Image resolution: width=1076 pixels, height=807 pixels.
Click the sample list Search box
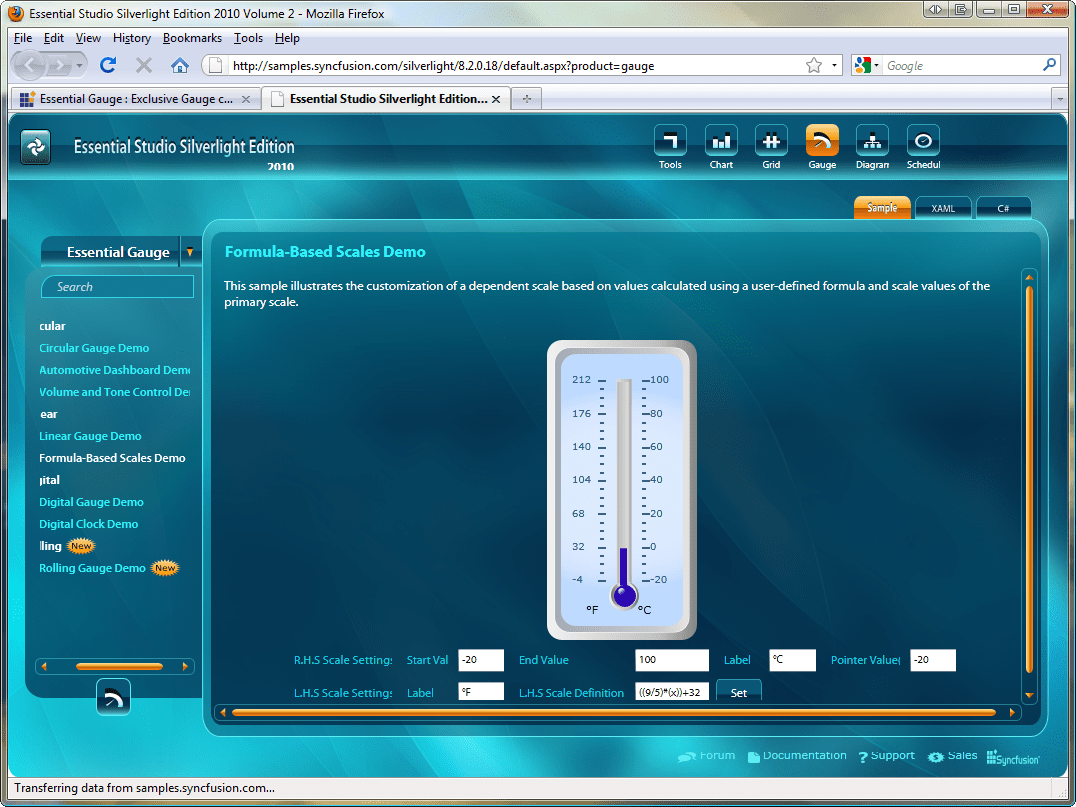(118, 287)
